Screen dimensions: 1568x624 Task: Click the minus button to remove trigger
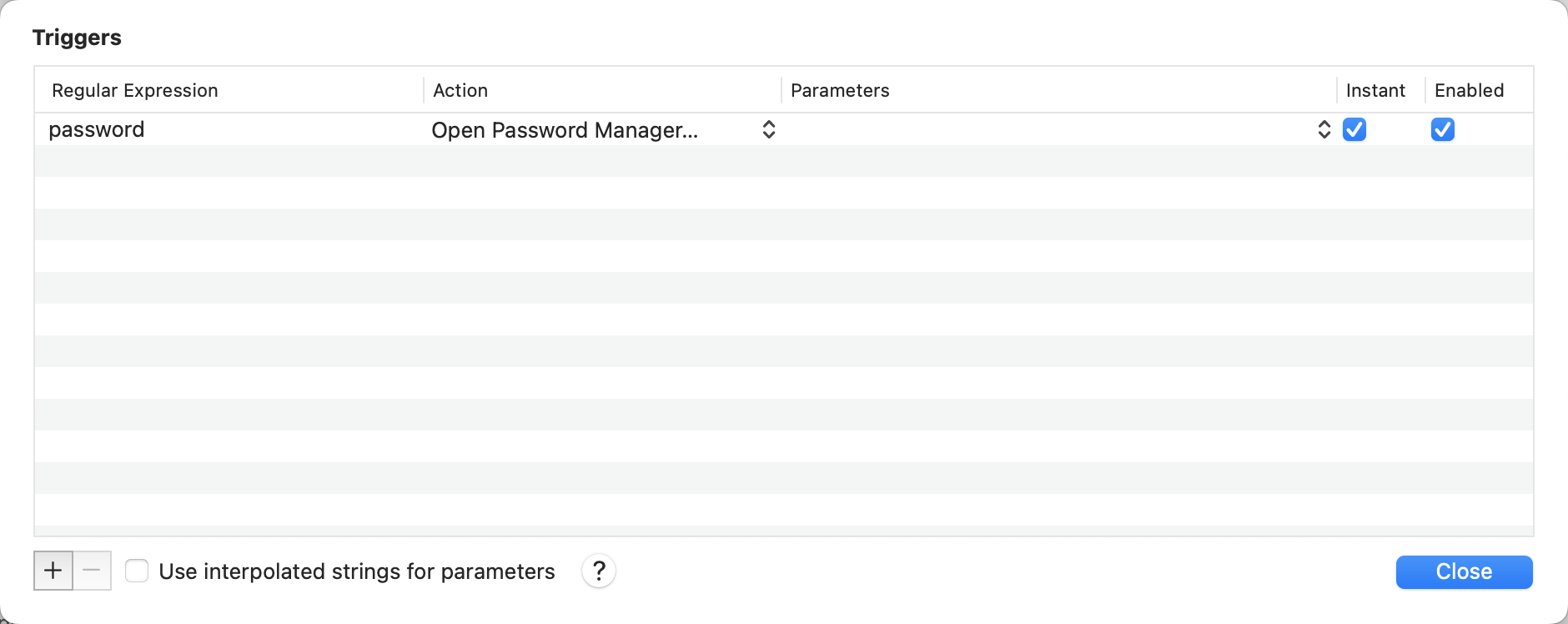coord(92,571)
